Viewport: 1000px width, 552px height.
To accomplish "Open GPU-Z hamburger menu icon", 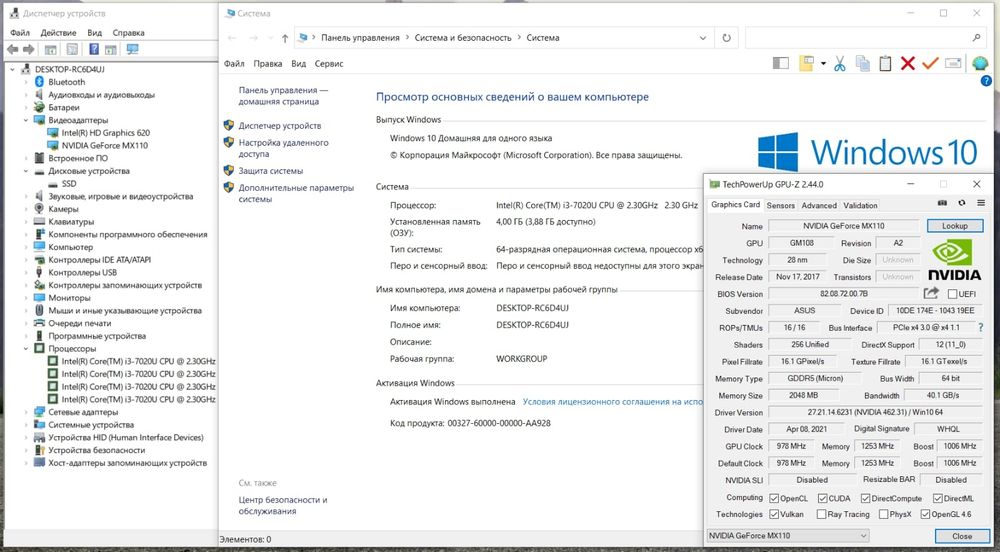I will click(981, 203).
